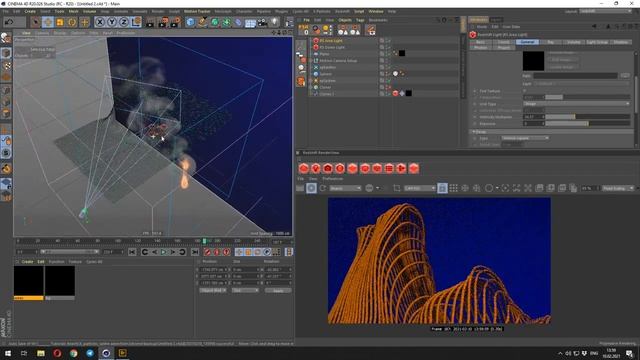The image size is (640, 360).
Task: Open the Create menu in menu bar
Action: 30,11
